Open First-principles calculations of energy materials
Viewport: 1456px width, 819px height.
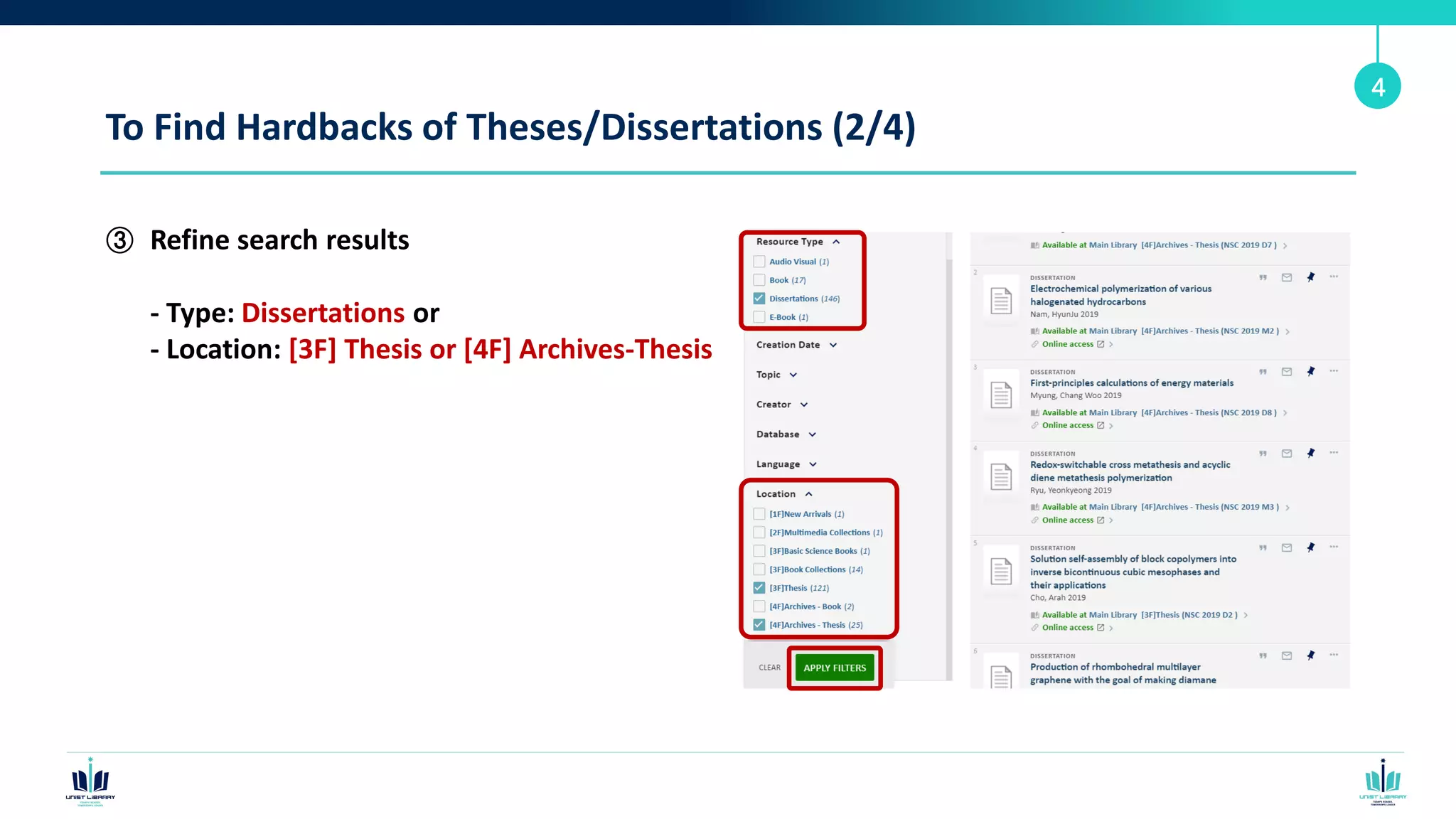pyautogui.click(x=1132, y=383)
